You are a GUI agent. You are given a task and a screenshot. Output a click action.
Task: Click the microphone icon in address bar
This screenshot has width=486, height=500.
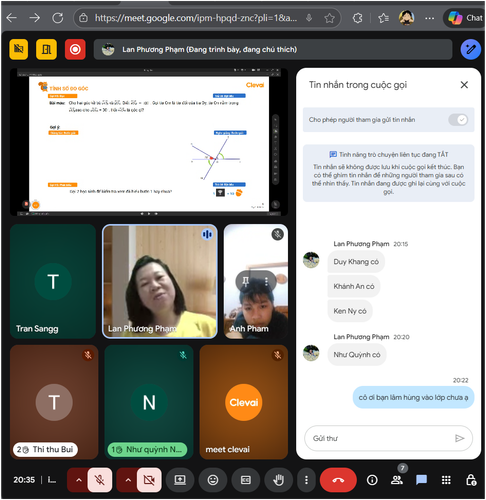point(309,18)
